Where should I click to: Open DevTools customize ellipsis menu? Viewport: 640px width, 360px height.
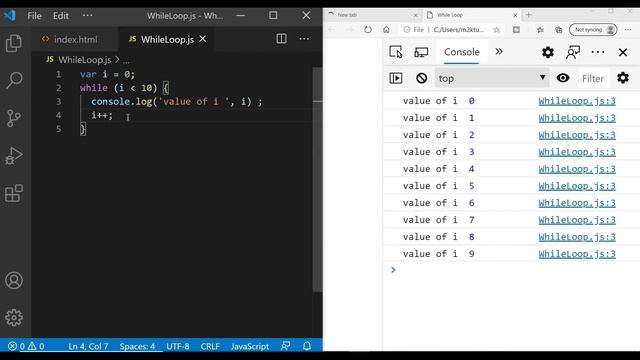[x=598, y=52]
